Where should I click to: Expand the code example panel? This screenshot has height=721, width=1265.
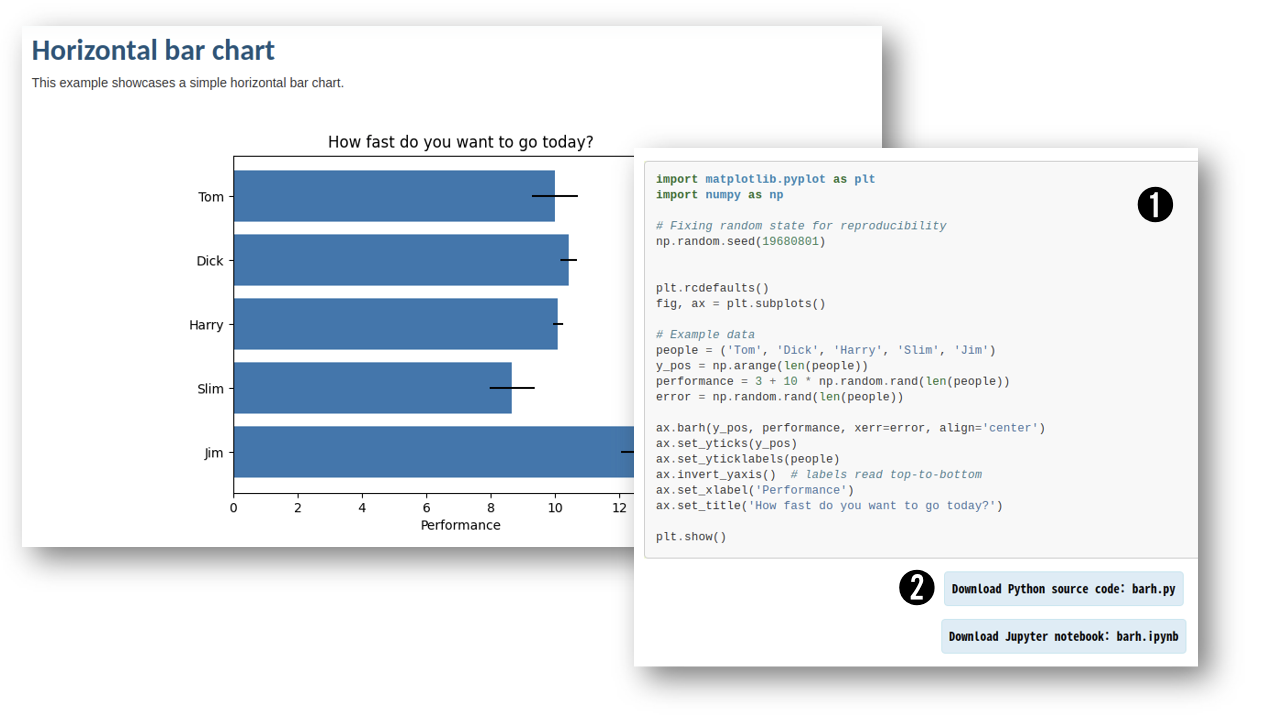click(920, 360)
